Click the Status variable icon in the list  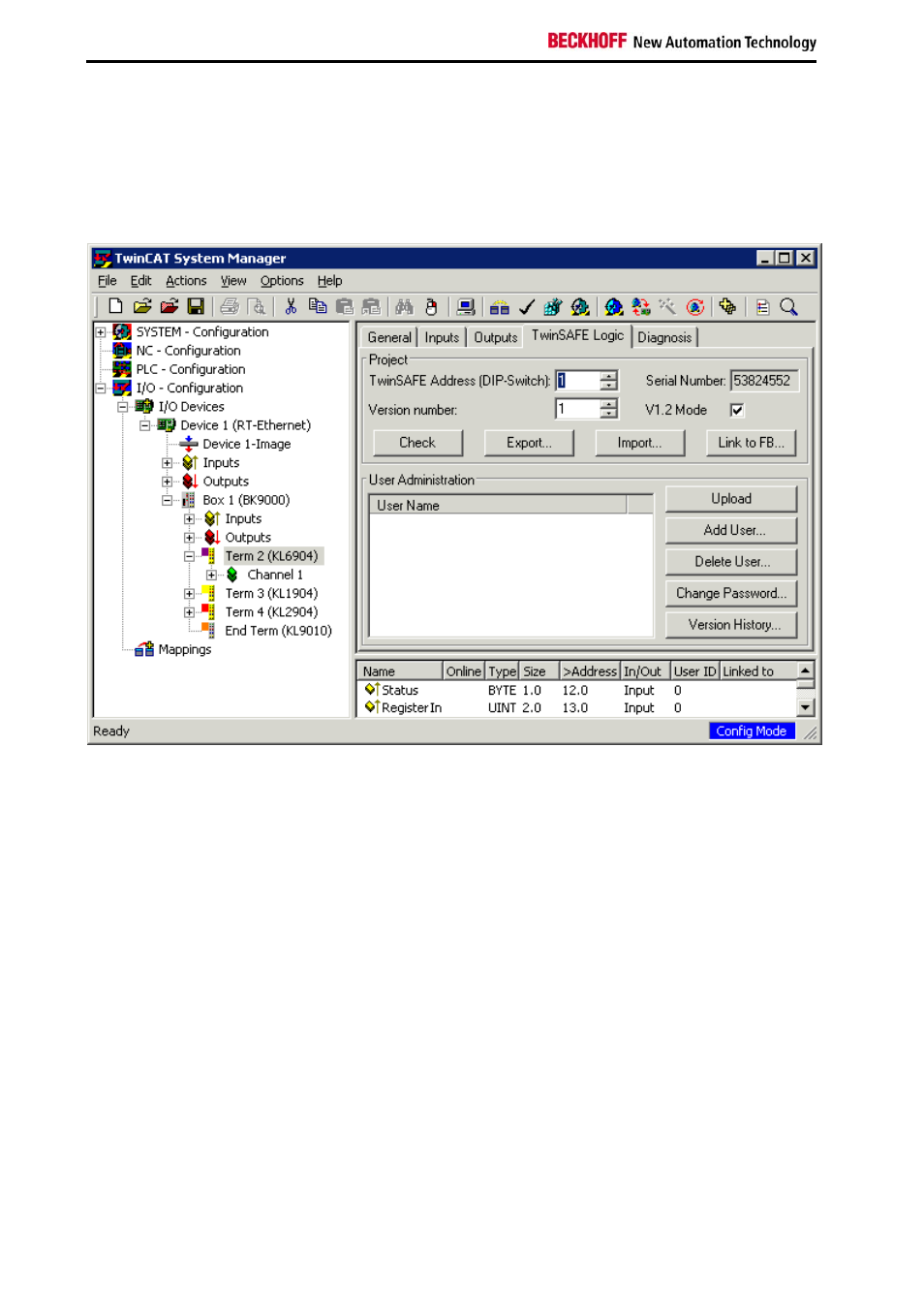pos(371,690)
